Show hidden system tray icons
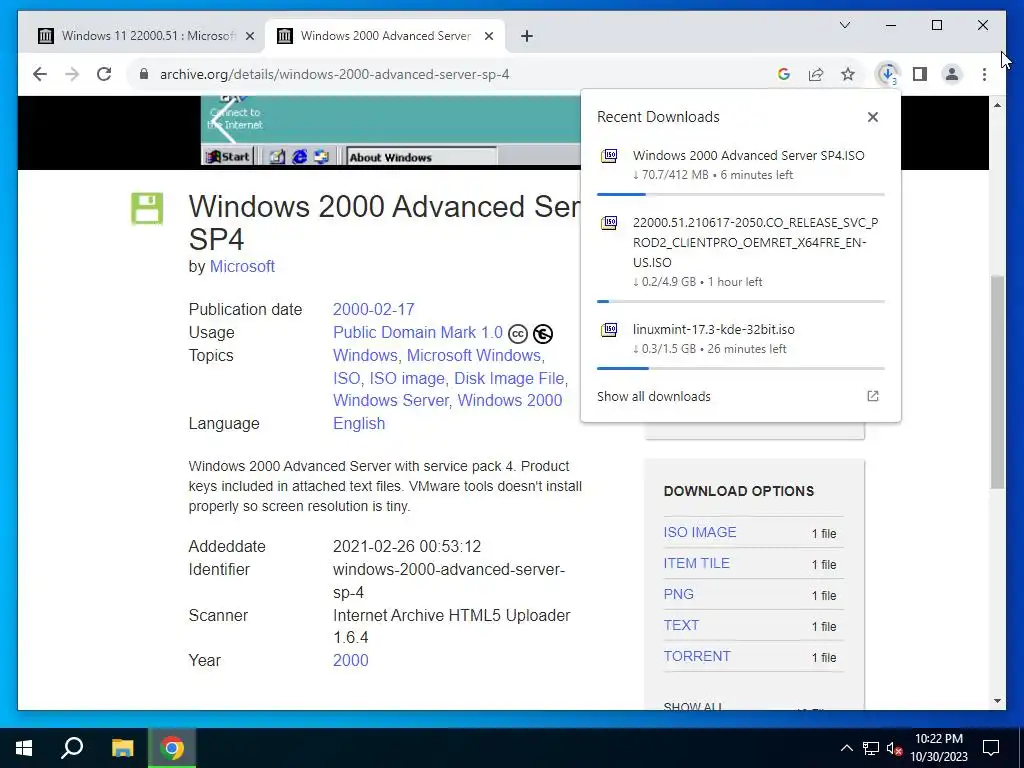The width and height of the screenshot is (1024, 768). pyautogui.click(x=846, y=748)
